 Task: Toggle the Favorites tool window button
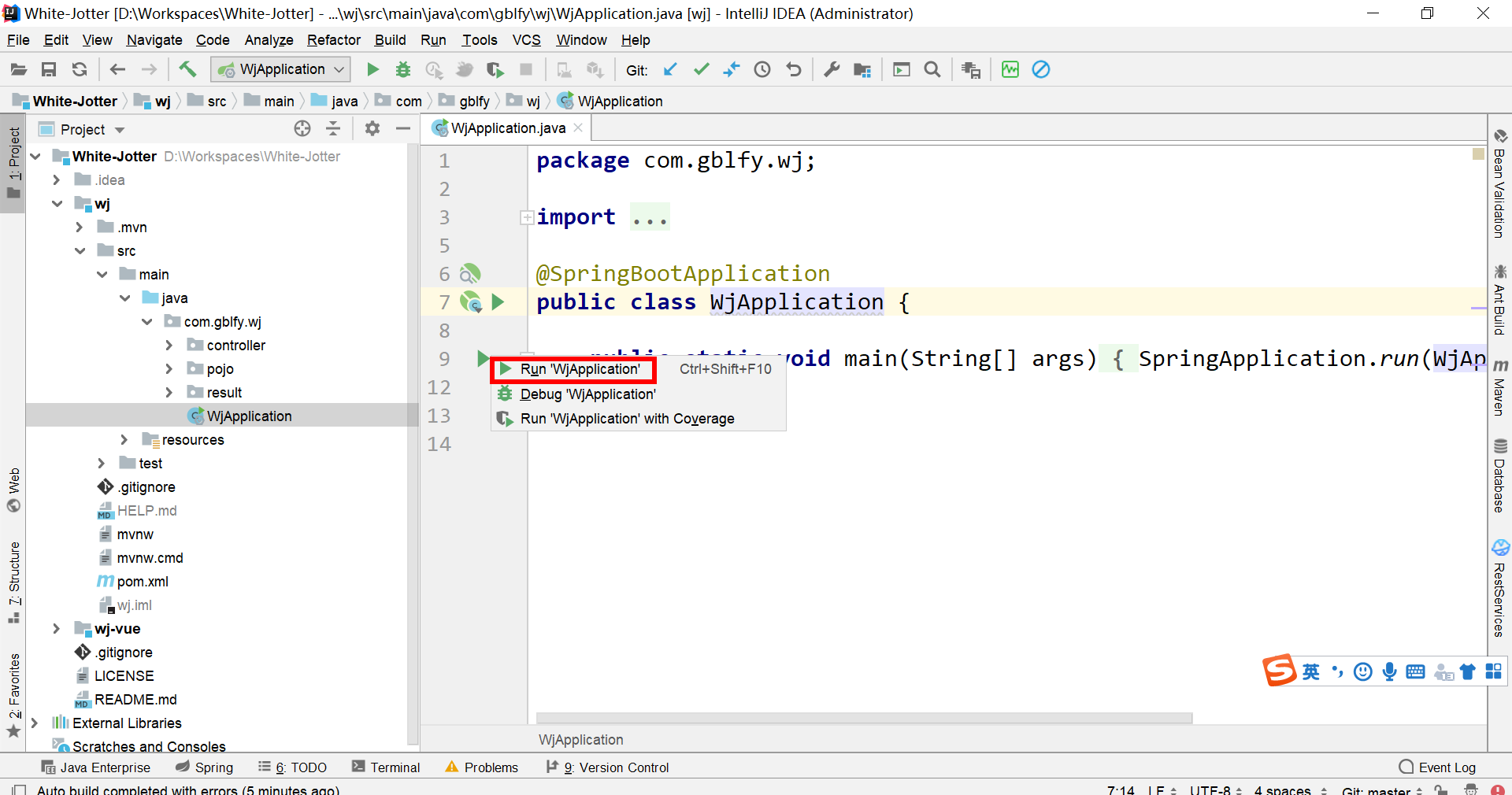13,696
